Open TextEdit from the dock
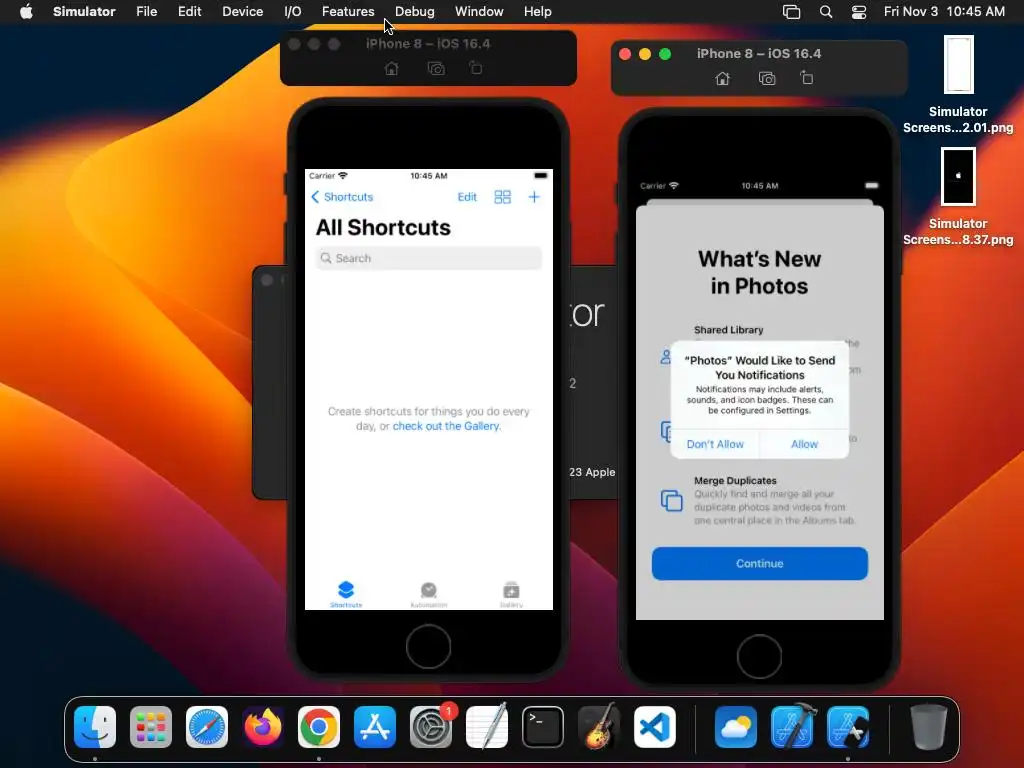The image size is (1024, 768). pyautogui.click(x=487, y=727)
